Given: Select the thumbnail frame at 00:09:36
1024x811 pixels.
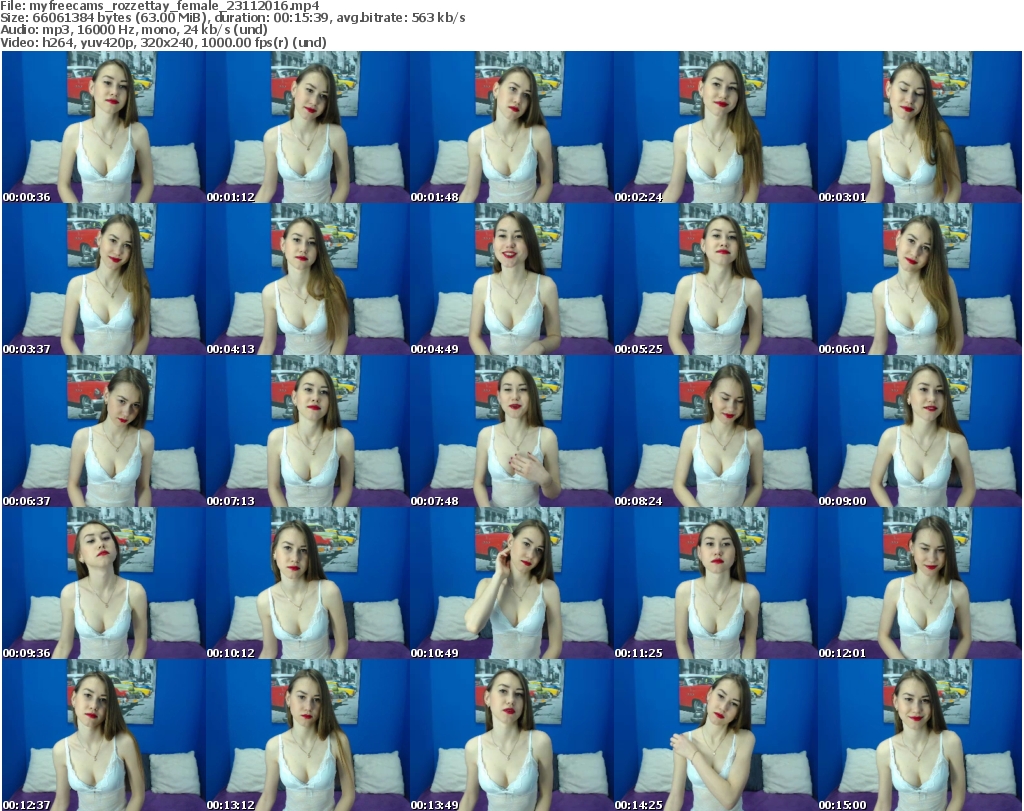Looking at the screenshot, I should [x=104, y=584].
